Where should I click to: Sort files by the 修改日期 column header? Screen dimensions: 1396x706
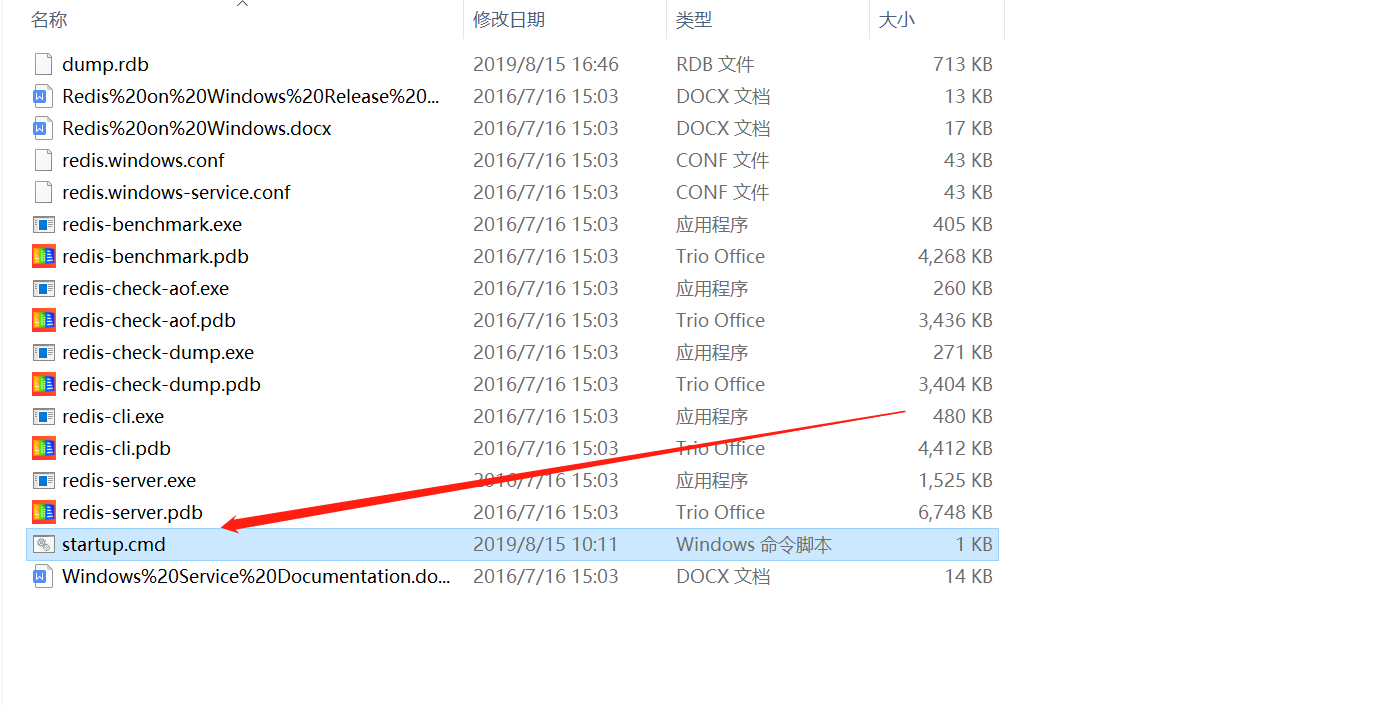click(x=509, y=19)
